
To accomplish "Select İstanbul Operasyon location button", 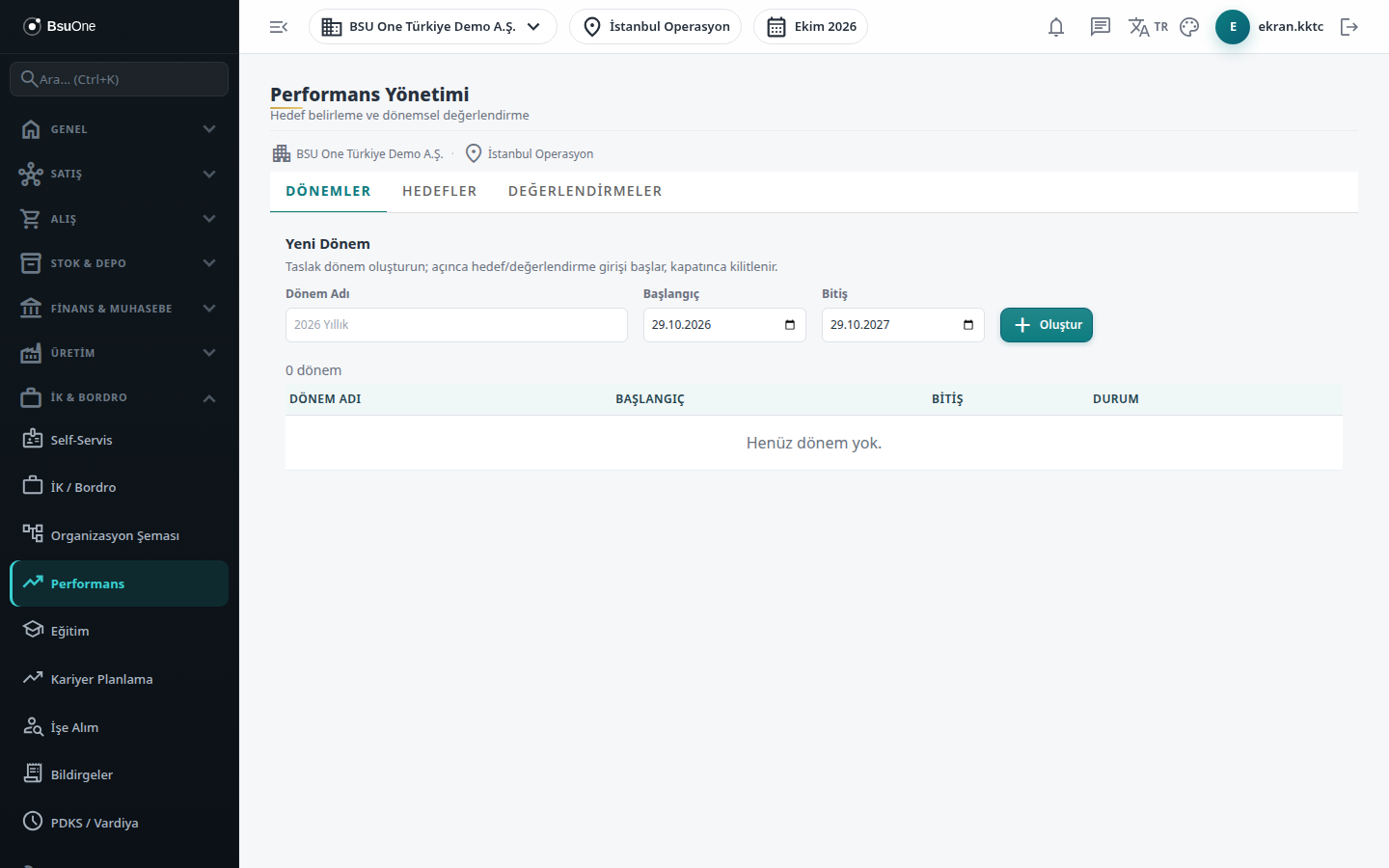I will coord(656,27).
